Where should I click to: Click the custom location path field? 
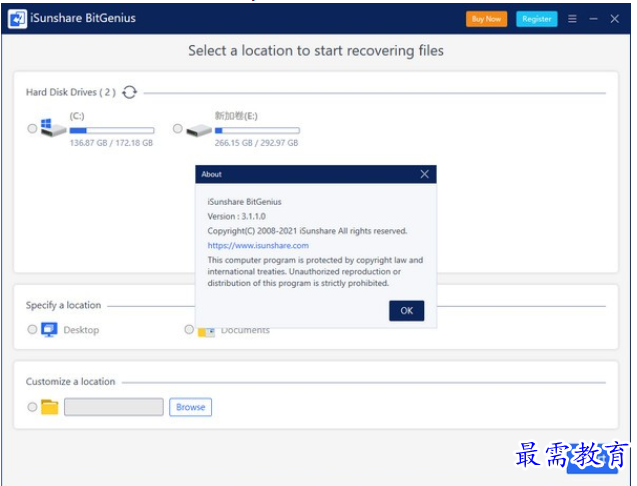(114, 407)
